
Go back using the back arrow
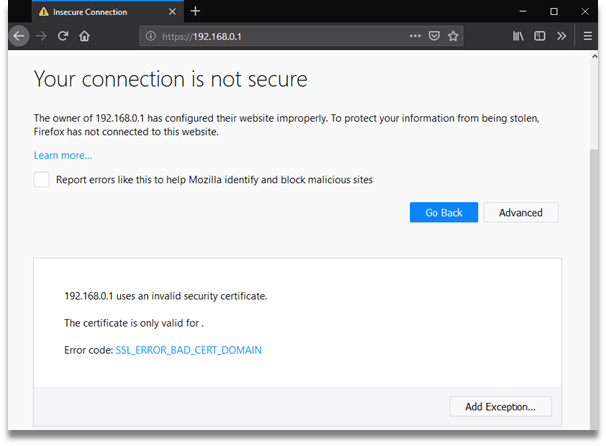pyautogui.click(x=19, y=36)
